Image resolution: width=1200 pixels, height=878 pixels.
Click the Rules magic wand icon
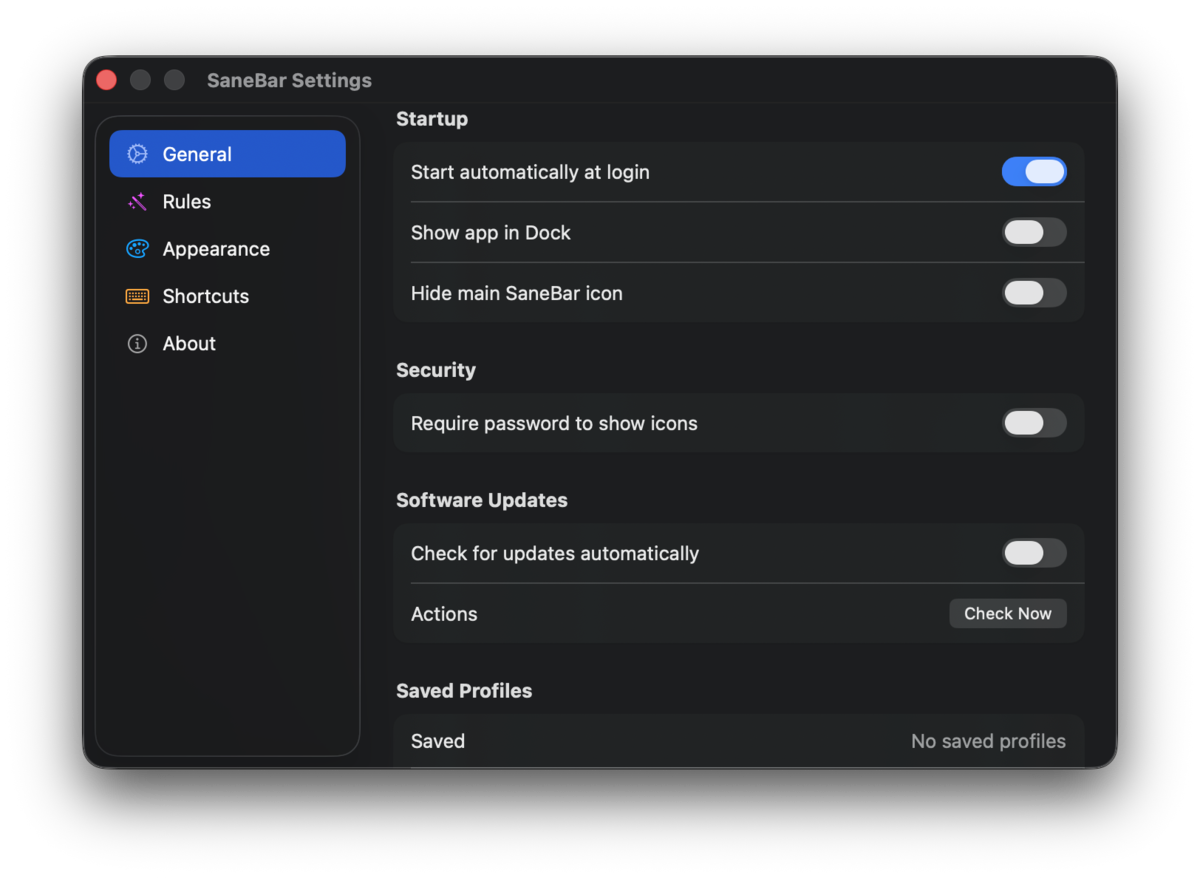point(137,201)
